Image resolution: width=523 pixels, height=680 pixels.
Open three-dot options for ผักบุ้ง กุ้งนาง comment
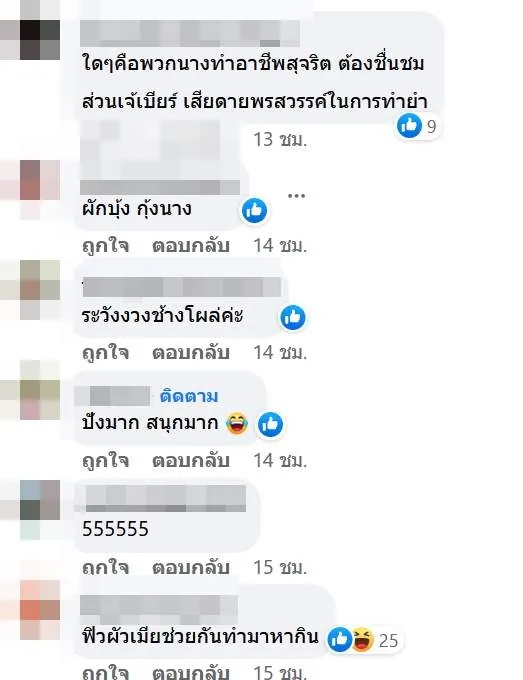coord(297,196)
